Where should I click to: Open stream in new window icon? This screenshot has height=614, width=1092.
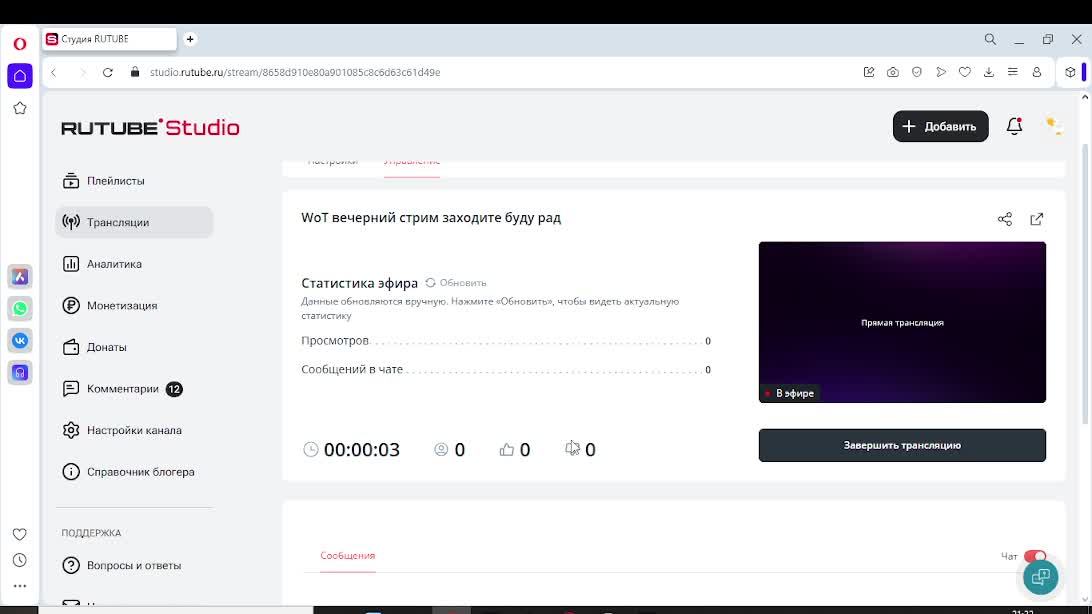(x=1036, y=219)
